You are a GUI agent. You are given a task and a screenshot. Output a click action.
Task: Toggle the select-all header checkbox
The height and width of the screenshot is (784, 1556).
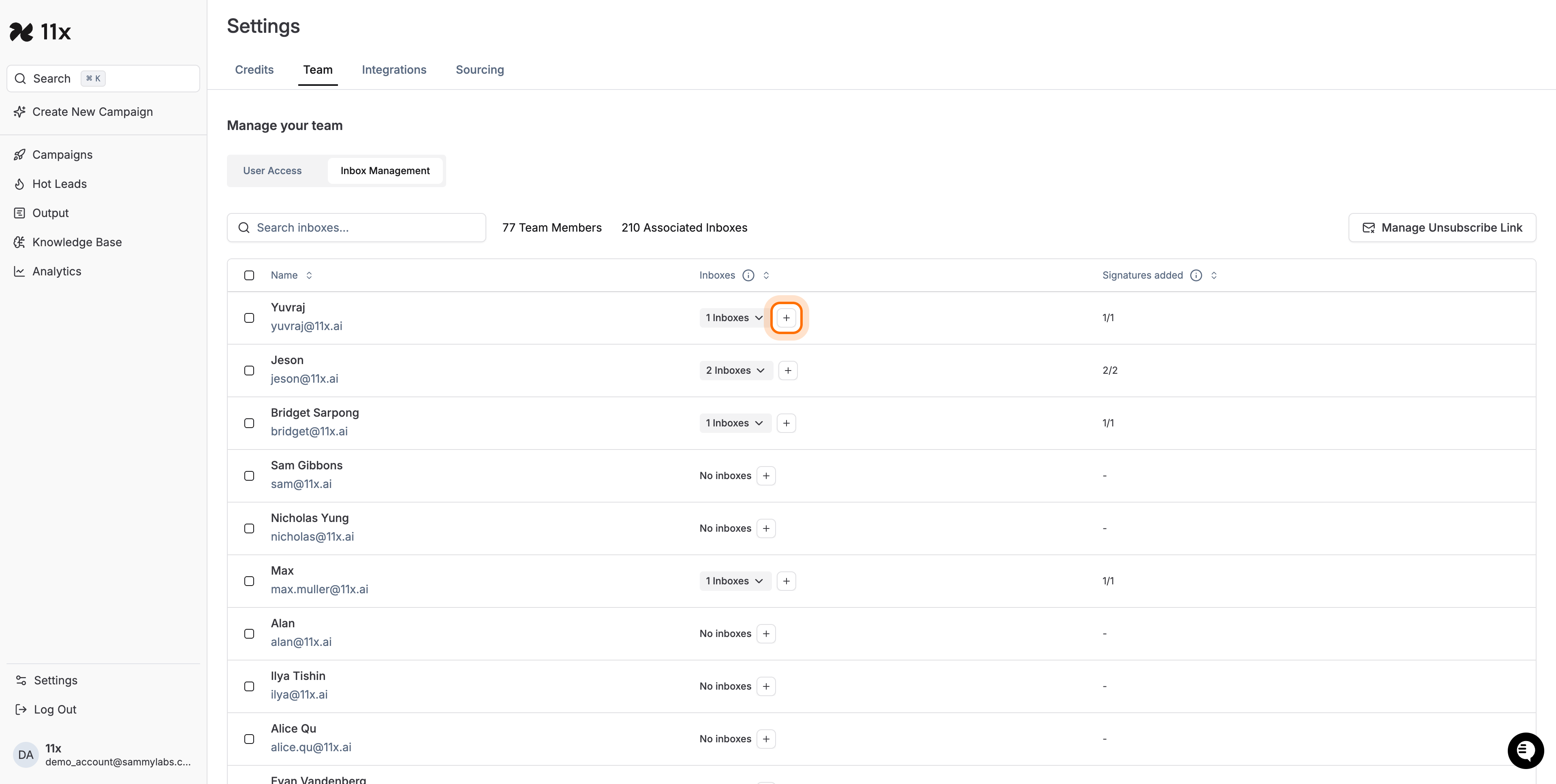[x=249, y=275]
